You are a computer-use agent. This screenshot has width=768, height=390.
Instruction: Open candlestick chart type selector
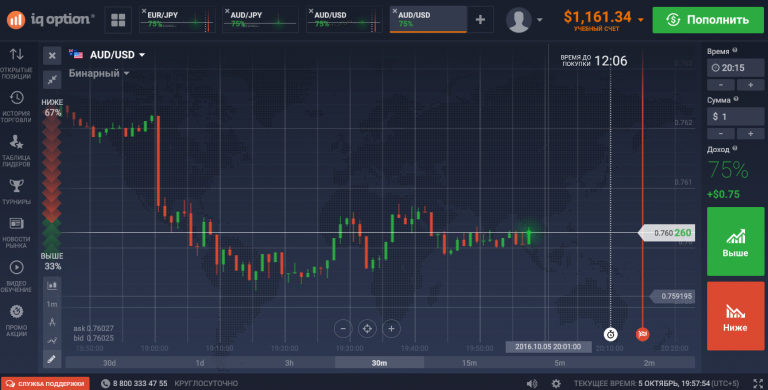pos(52,286)
